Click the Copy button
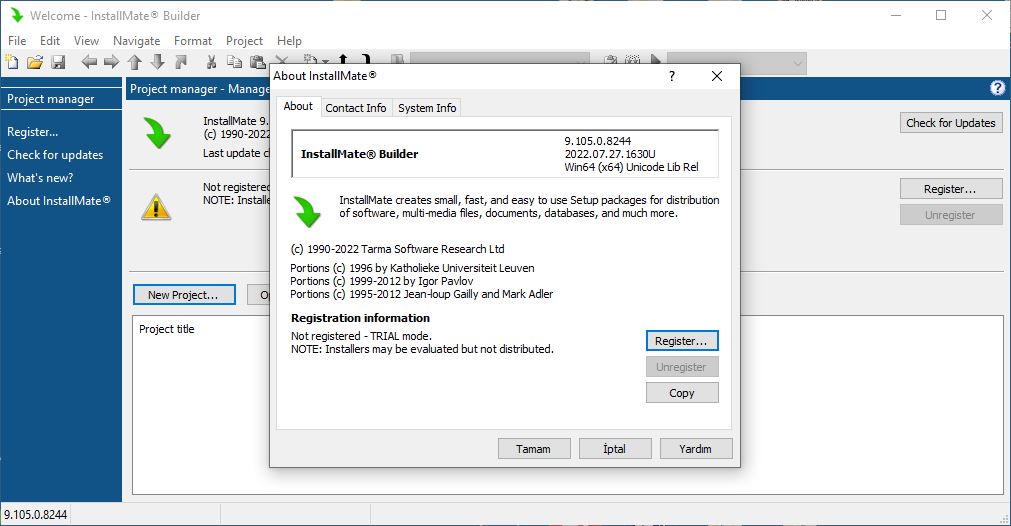 (x=682, y=393)
